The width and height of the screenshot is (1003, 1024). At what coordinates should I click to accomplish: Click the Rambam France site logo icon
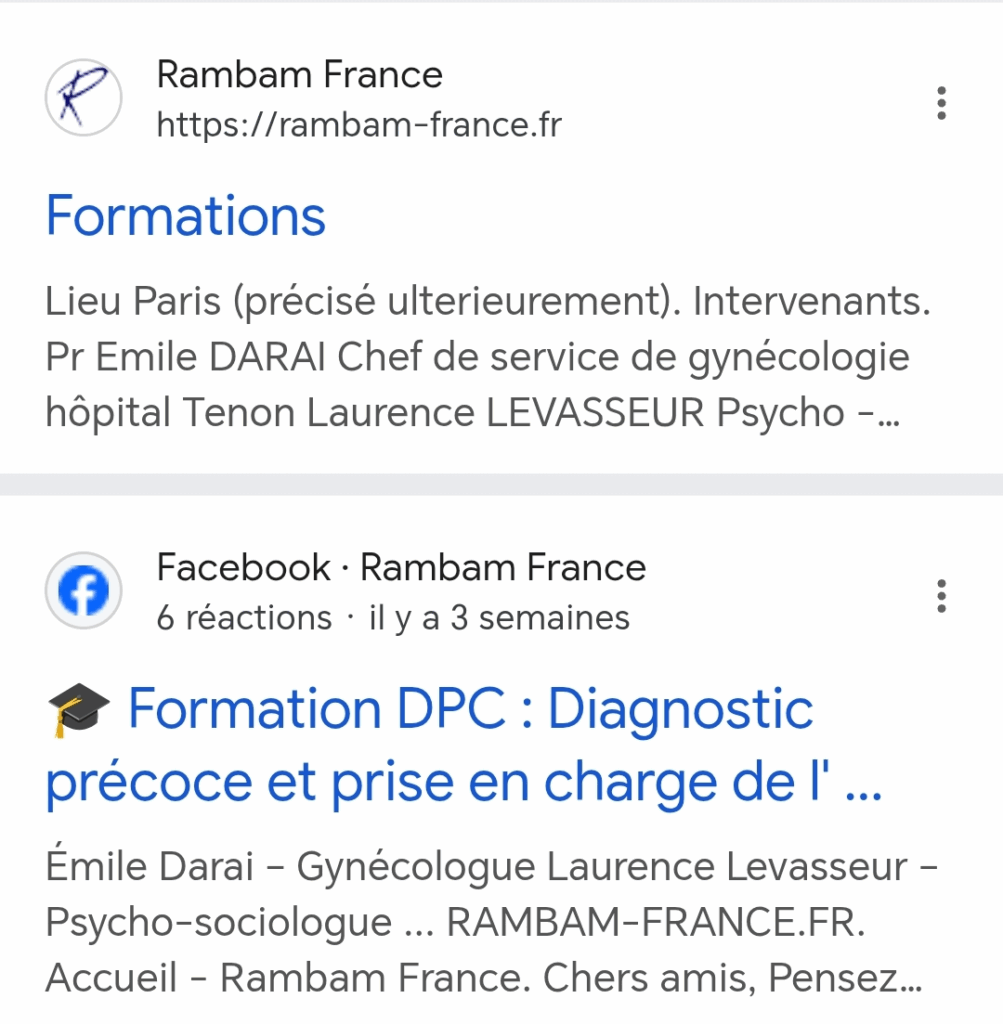83,99
